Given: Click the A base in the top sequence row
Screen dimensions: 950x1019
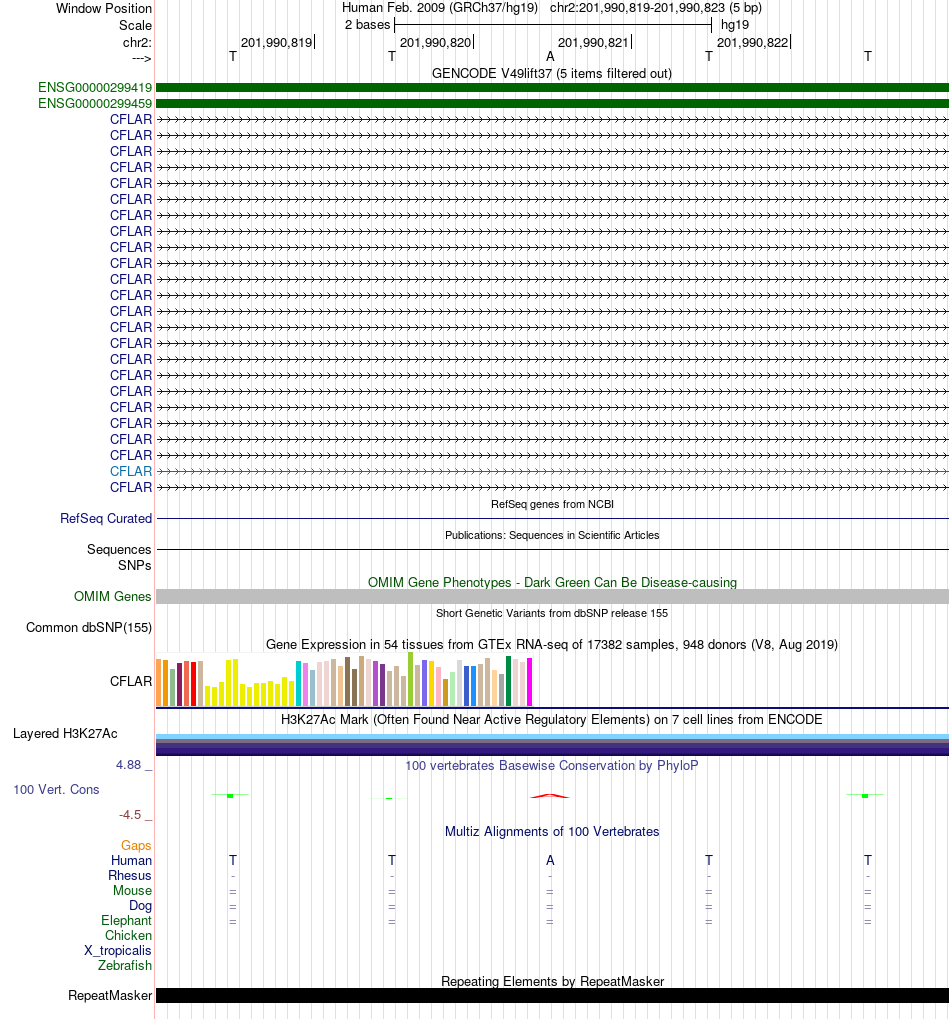Looking at the screenshot, I should coord(550,57).
